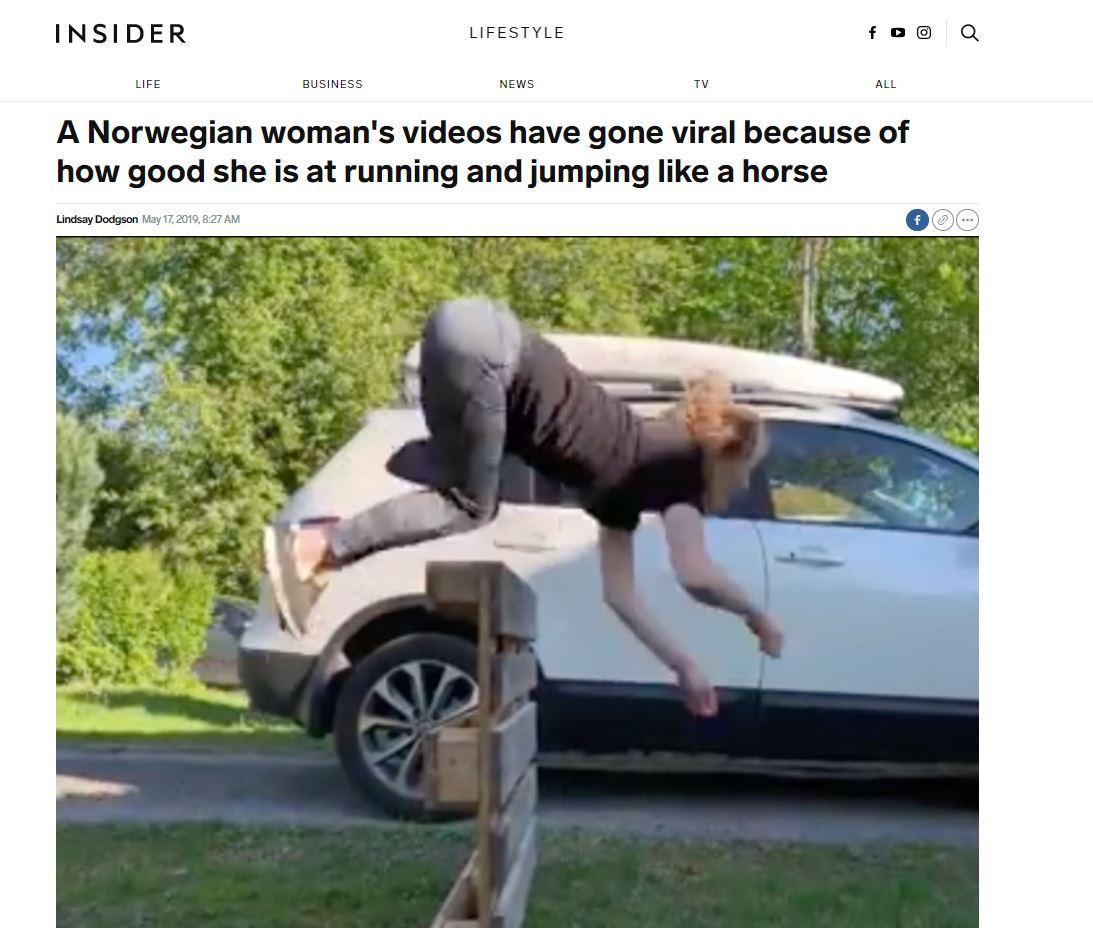Open the BUSINESS navigation tab

click(x=333, y=84)
